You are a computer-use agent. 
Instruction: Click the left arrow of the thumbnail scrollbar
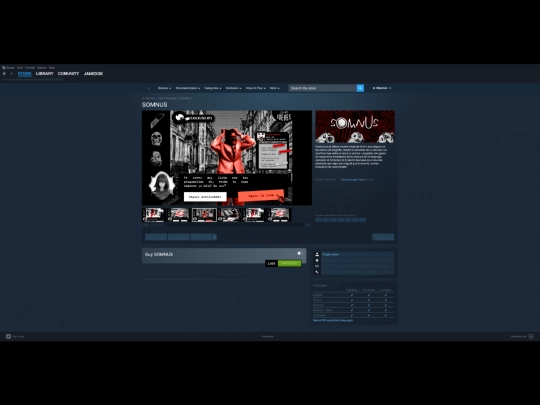(x=146, y=225)
